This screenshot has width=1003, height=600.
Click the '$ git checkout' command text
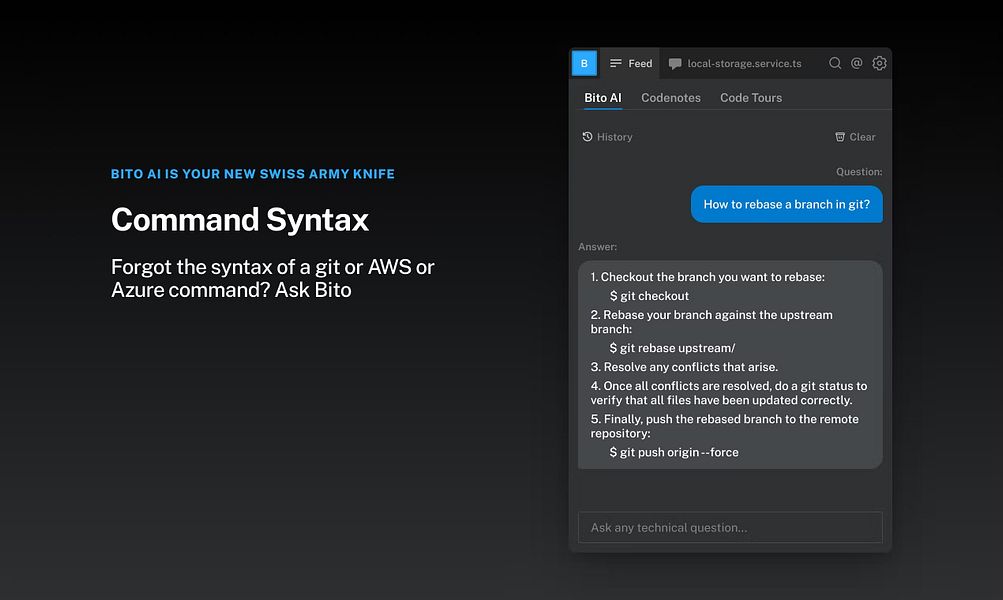649,296
